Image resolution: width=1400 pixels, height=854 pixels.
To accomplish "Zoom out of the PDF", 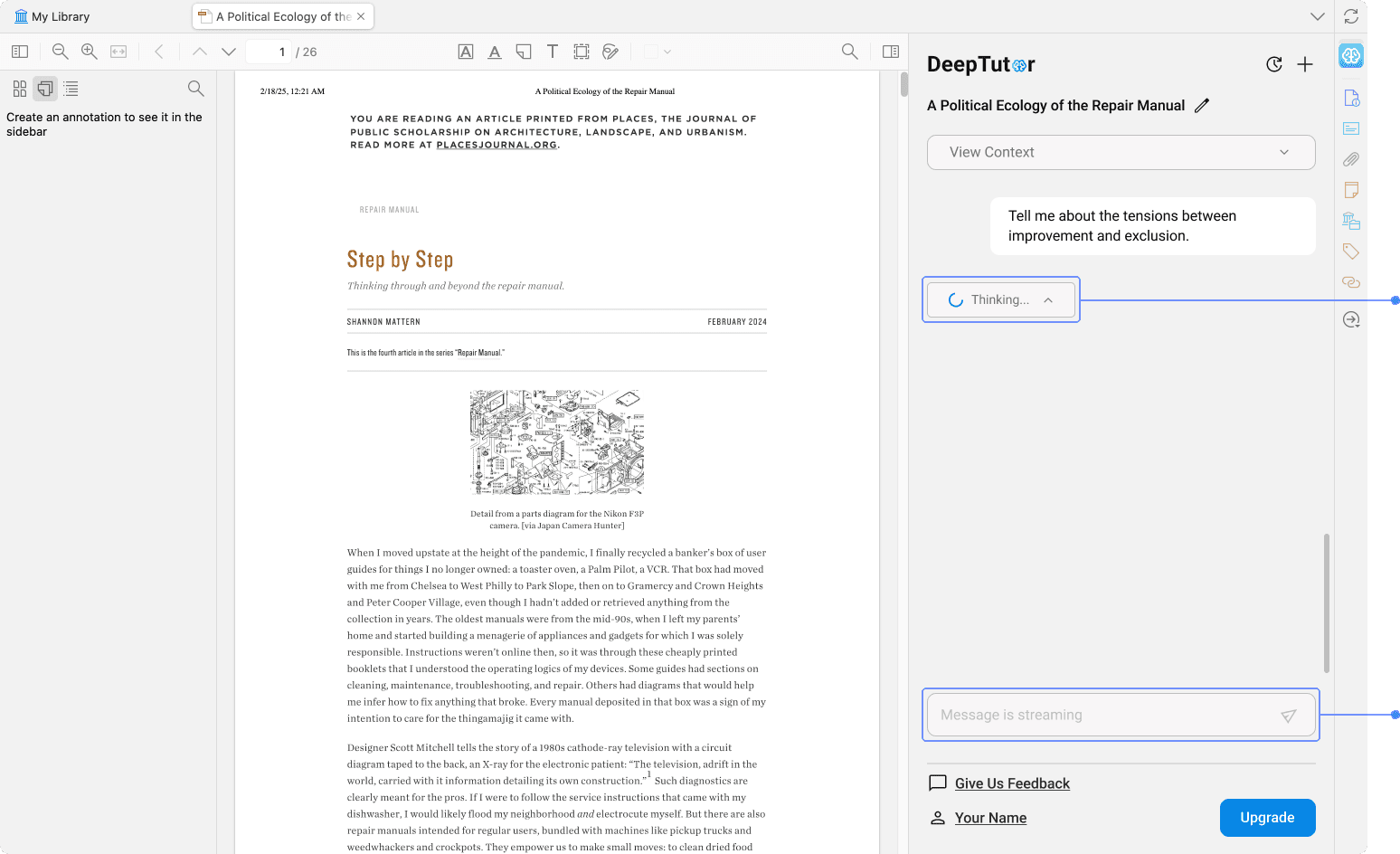I will (61, 52).
